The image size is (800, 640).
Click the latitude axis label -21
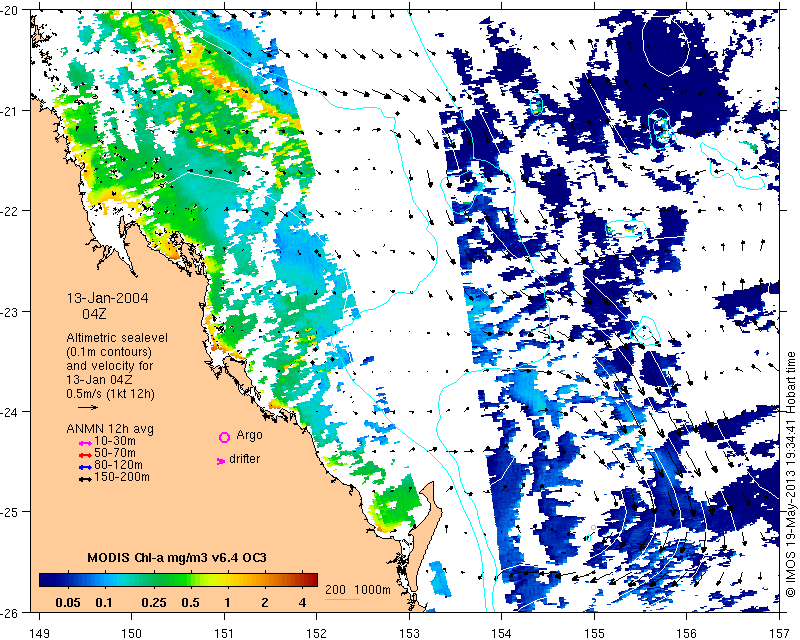coord(9,111)
